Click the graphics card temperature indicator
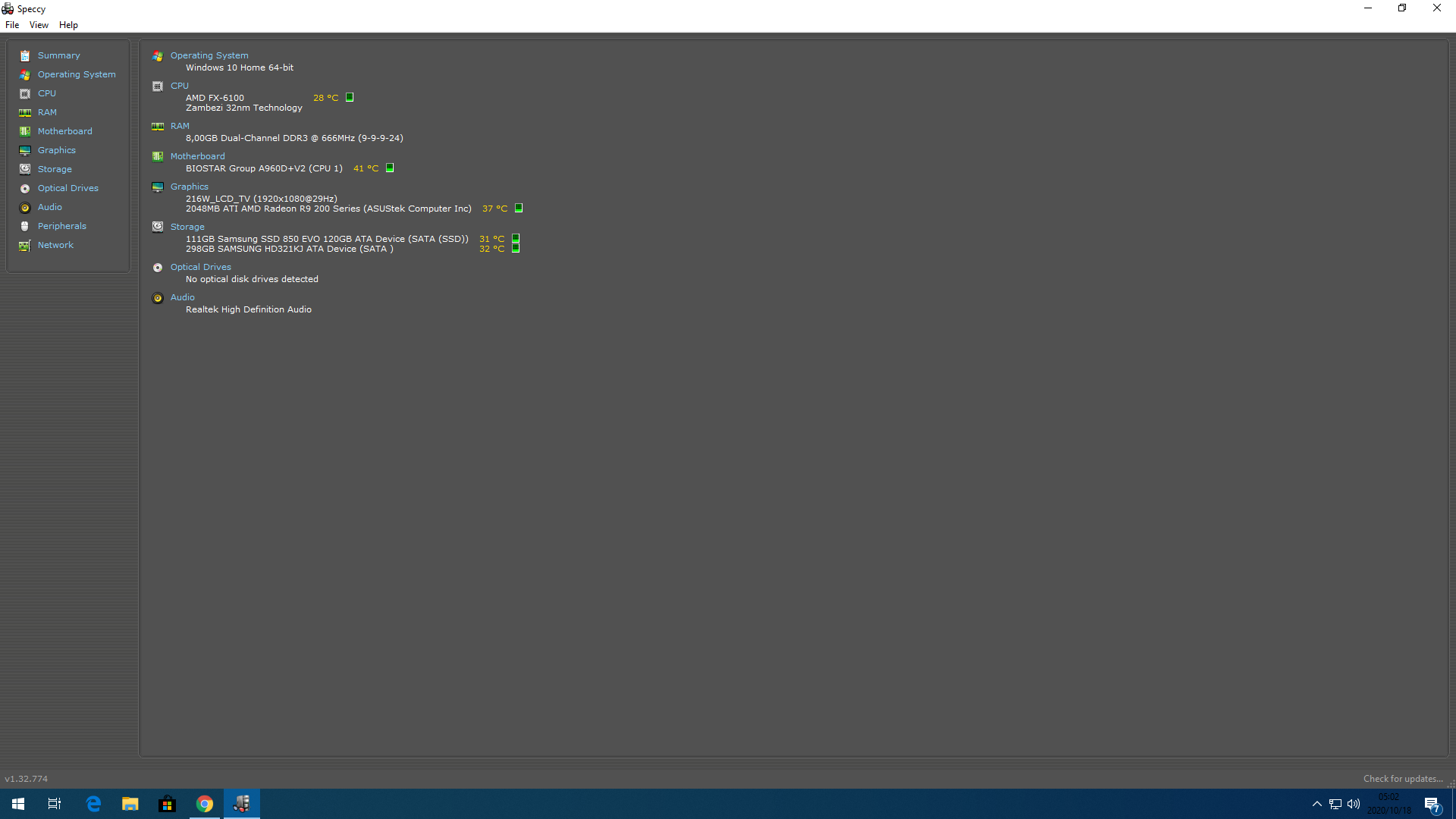The image size is (1456, 819). click(x=519, y=208)
